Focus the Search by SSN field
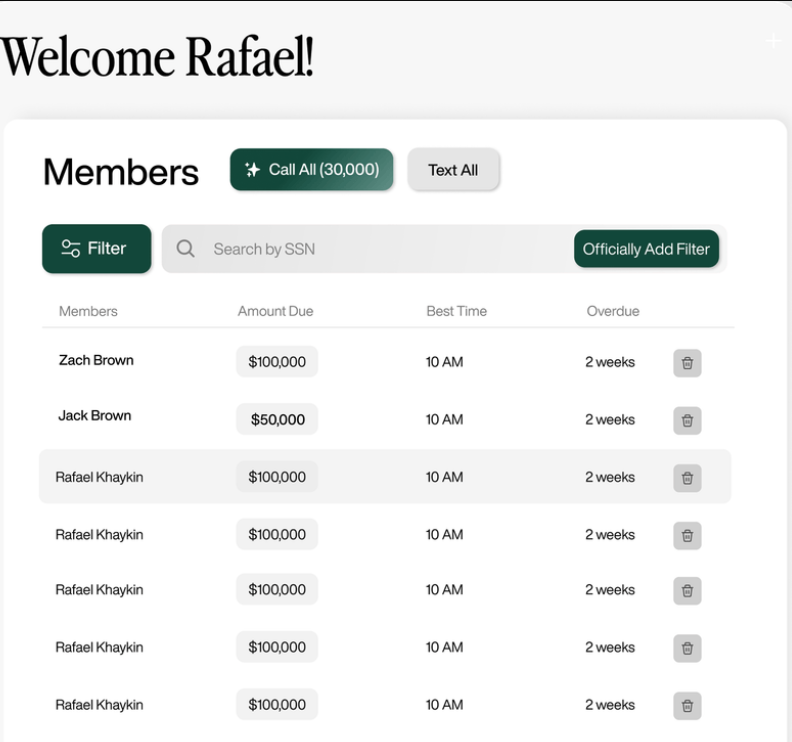792x742 pixels. [380, 249]
